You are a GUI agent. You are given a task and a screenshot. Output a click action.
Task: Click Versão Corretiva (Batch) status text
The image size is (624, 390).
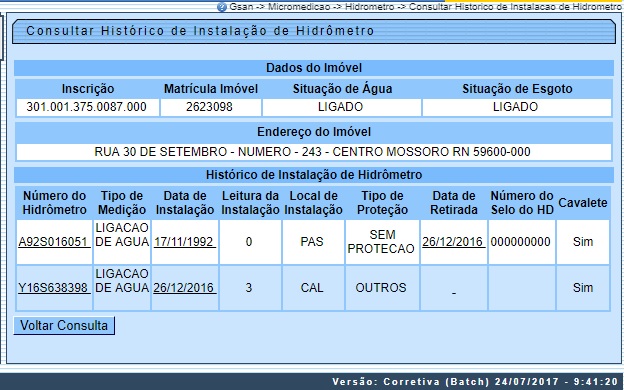475,381
